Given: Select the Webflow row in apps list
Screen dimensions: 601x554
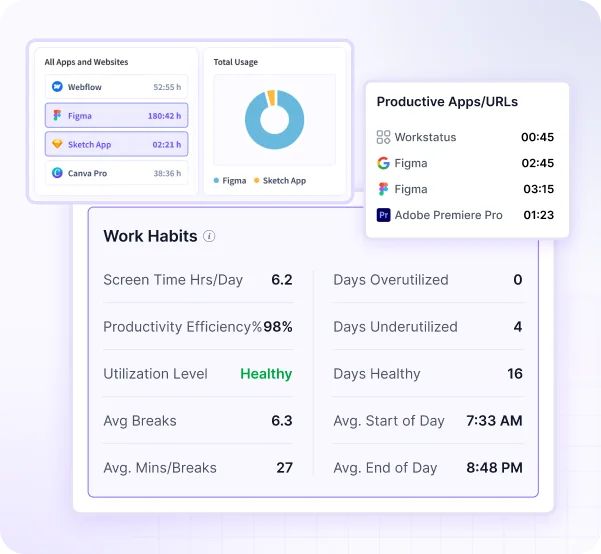Looking at the screenshot, I should tap(117, 87).
